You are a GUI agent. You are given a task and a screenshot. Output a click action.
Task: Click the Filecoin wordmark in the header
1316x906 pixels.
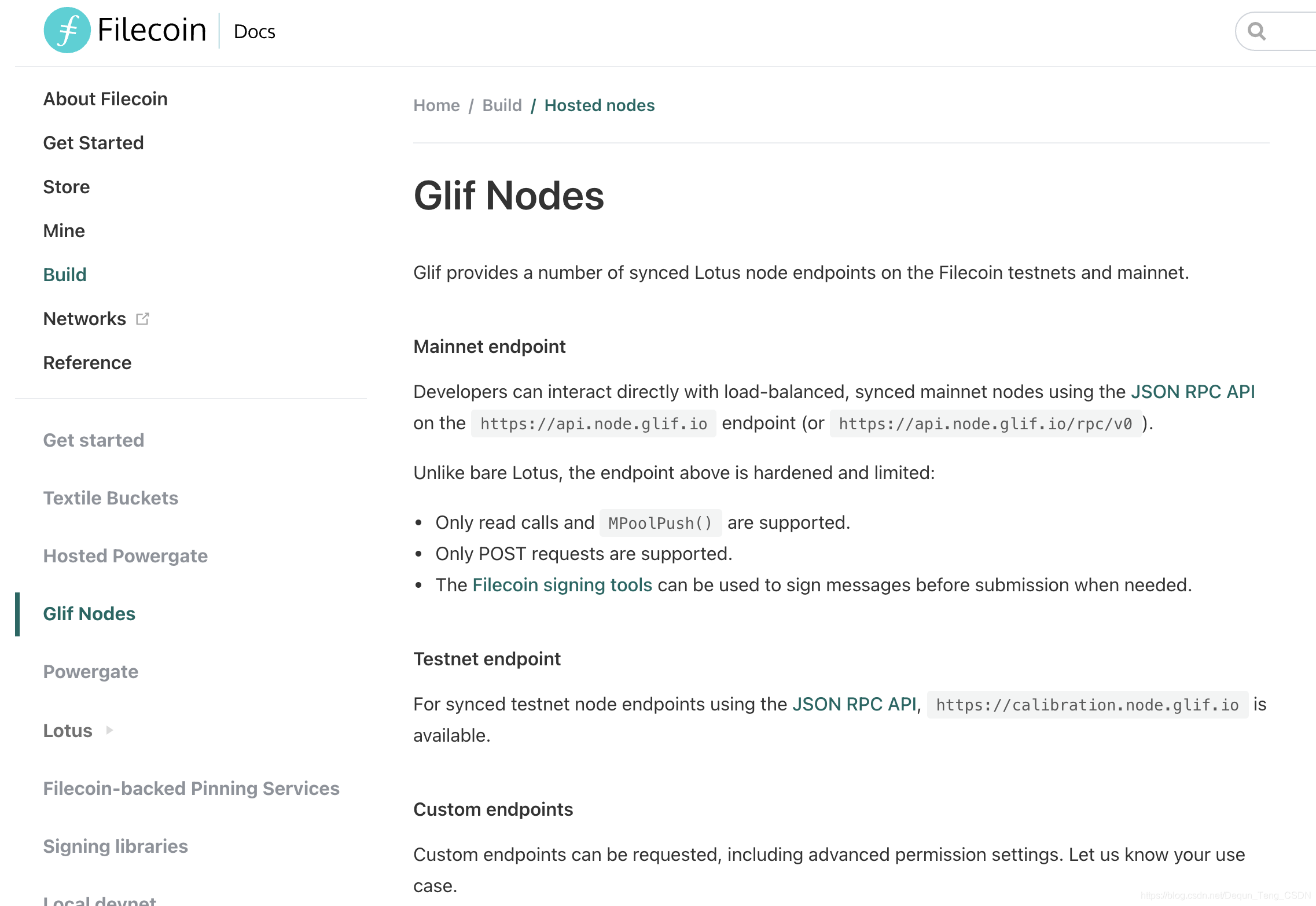point(152,30)
